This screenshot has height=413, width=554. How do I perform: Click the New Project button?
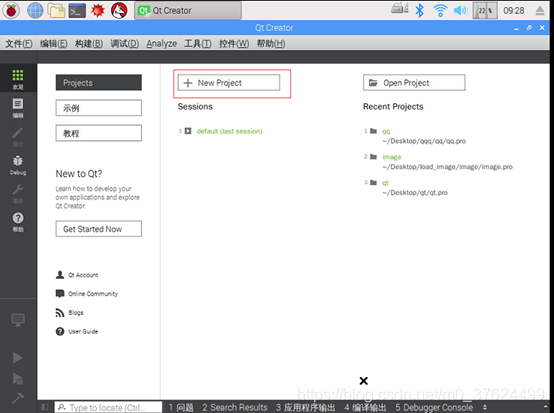(229, 83)
